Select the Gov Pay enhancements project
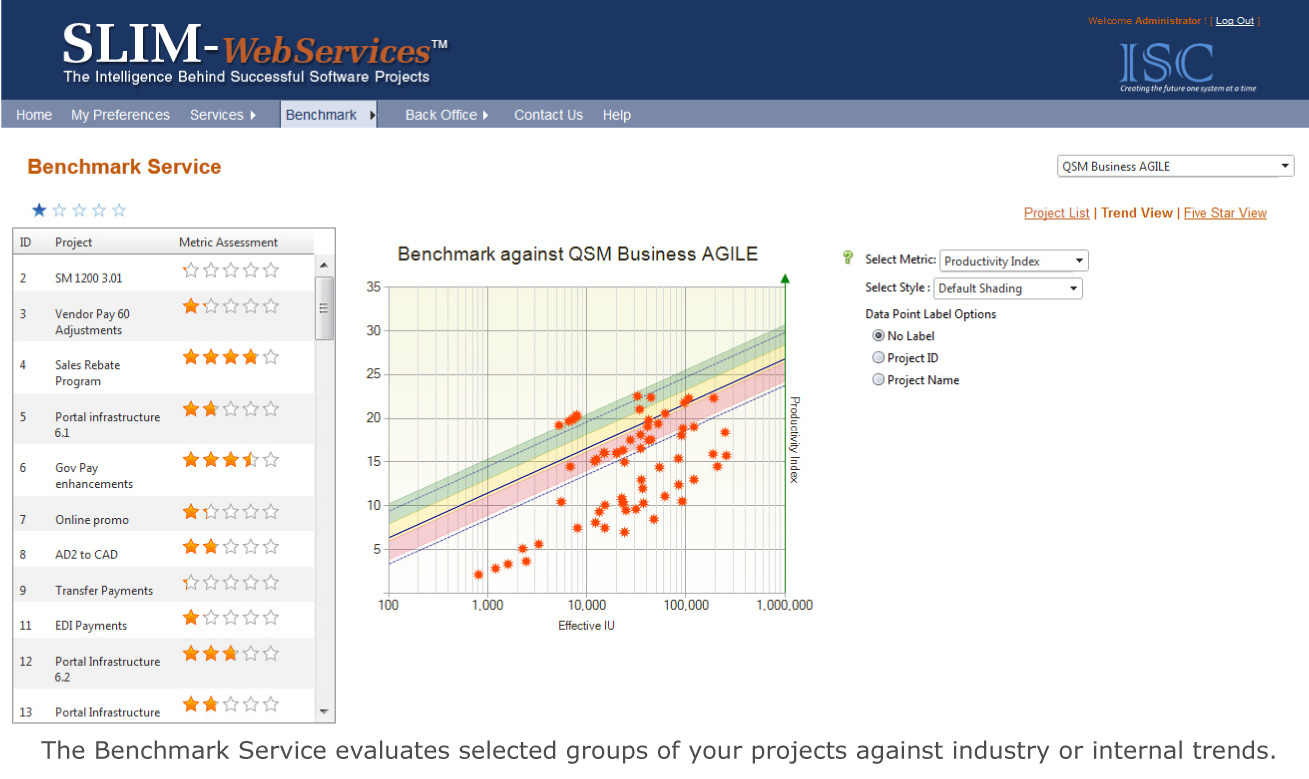 tap(164, 471)
